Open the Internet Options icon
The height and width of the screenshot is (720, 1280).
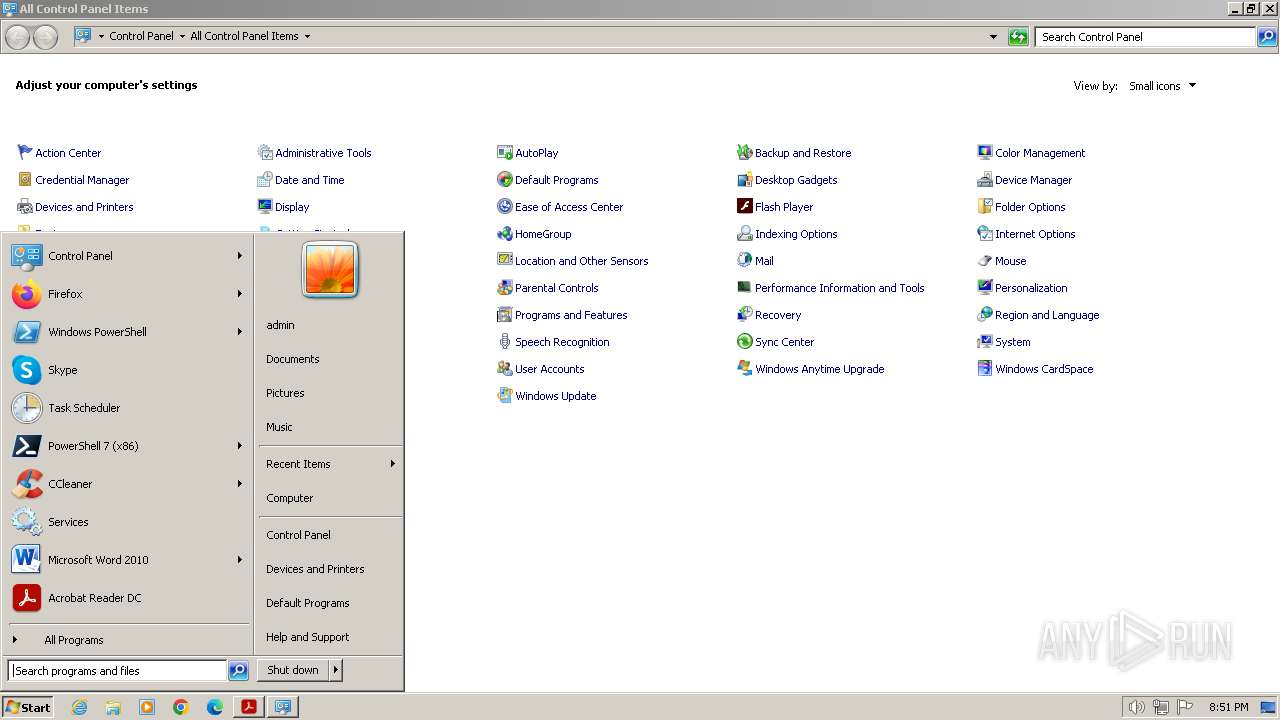point(985,234)
